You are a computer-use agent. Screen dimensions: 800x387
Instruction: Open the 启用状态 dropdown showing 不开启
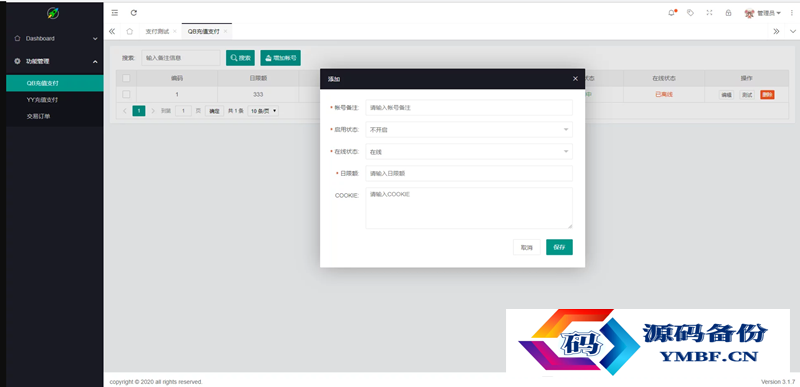pos(469,130)
